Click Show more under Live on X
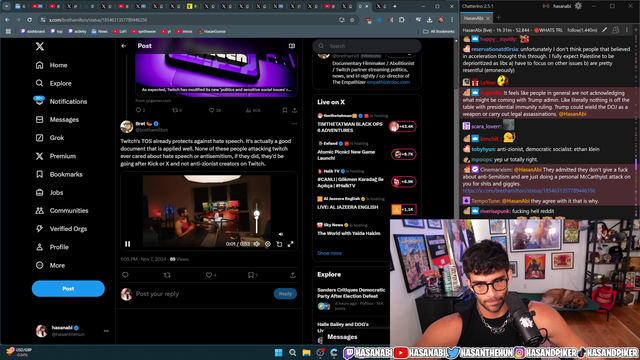The width and height of the screenshot is (640, 360). [329, 253]
